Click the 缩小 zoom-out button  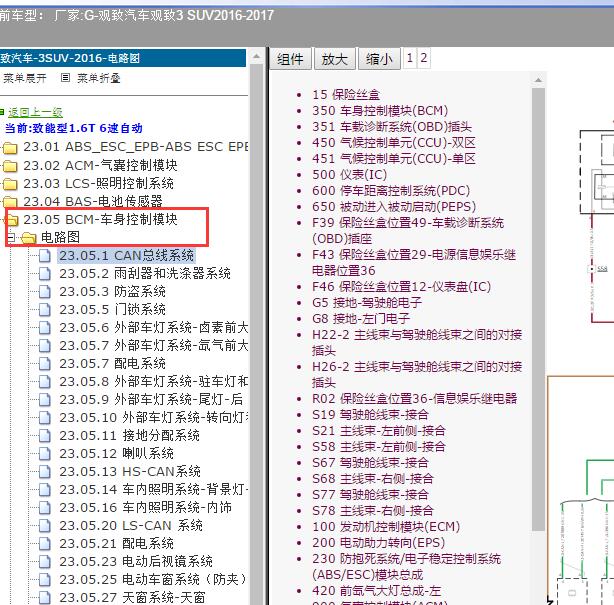tap(379, 59)
